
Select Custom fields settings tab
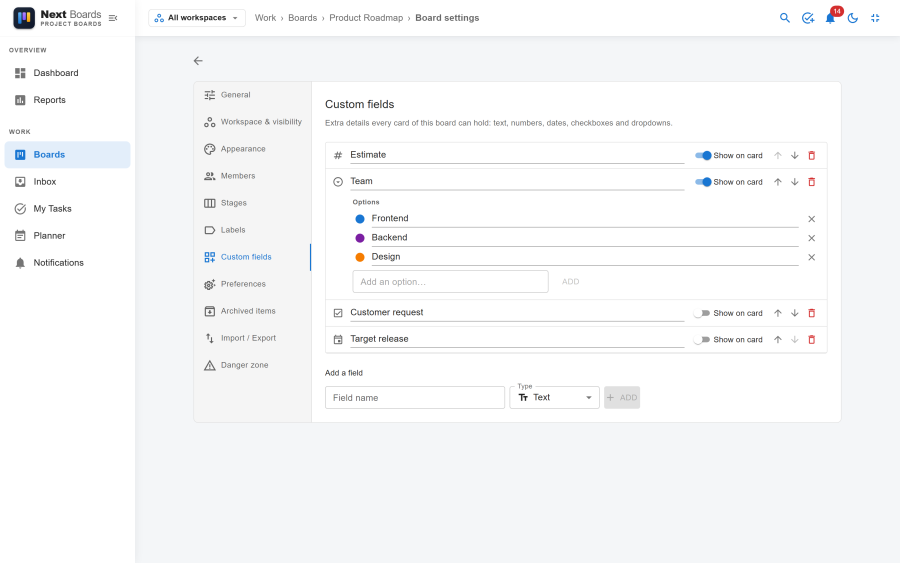coord(253,257)
